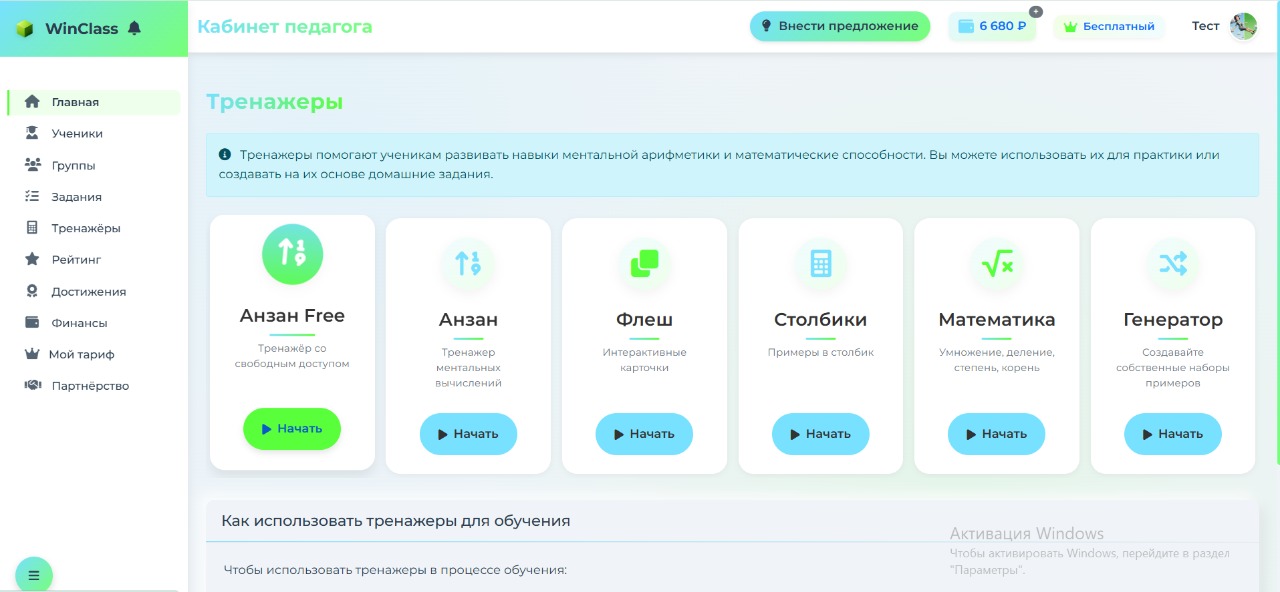The width and height of the screenshot is (1280, 592).
Task: Click the Генератор shuffle icon
Action: (1172, 263)
